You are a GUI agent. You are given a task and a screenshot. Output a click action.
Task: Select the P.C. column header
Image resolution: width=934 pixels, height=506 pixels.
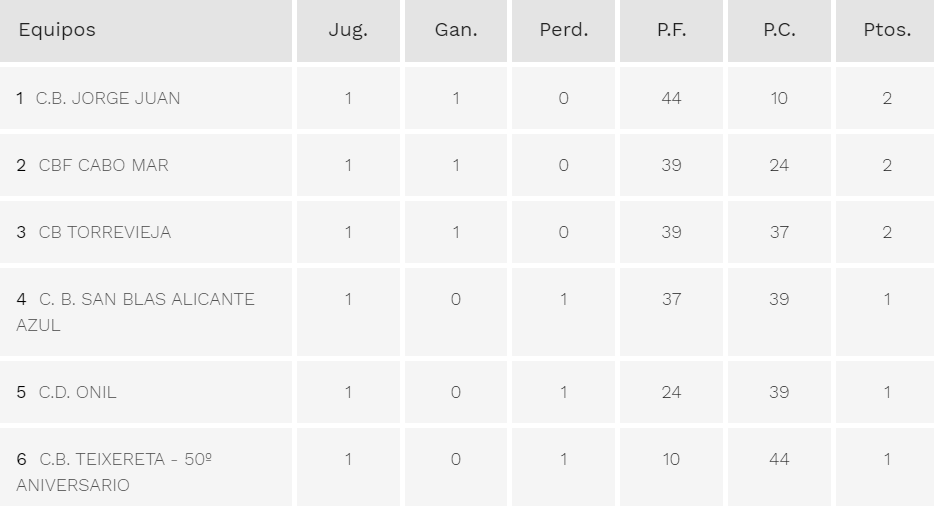click(779, 30)
